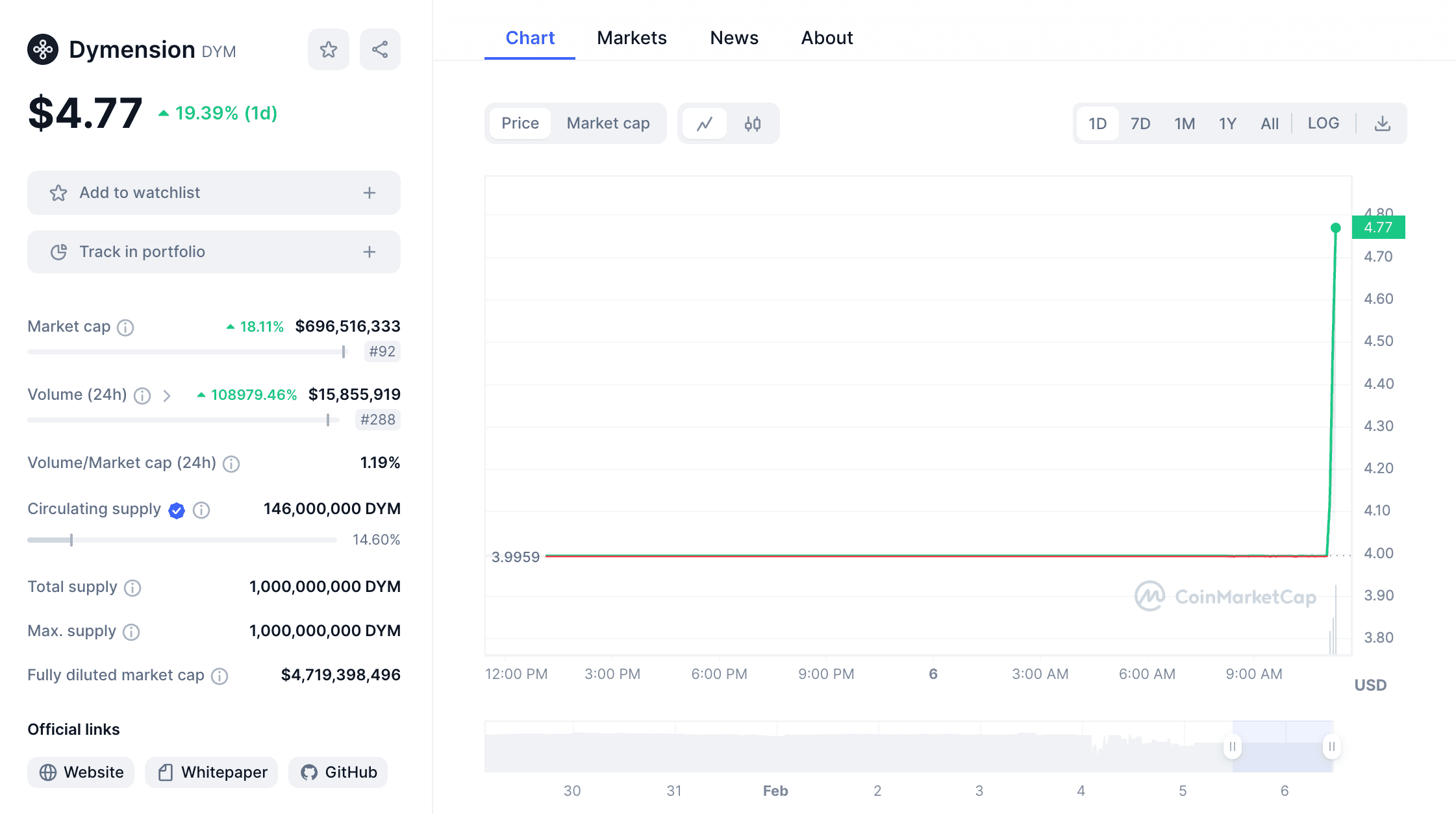
Task: Open the official Website link
Action: [81, 772]
